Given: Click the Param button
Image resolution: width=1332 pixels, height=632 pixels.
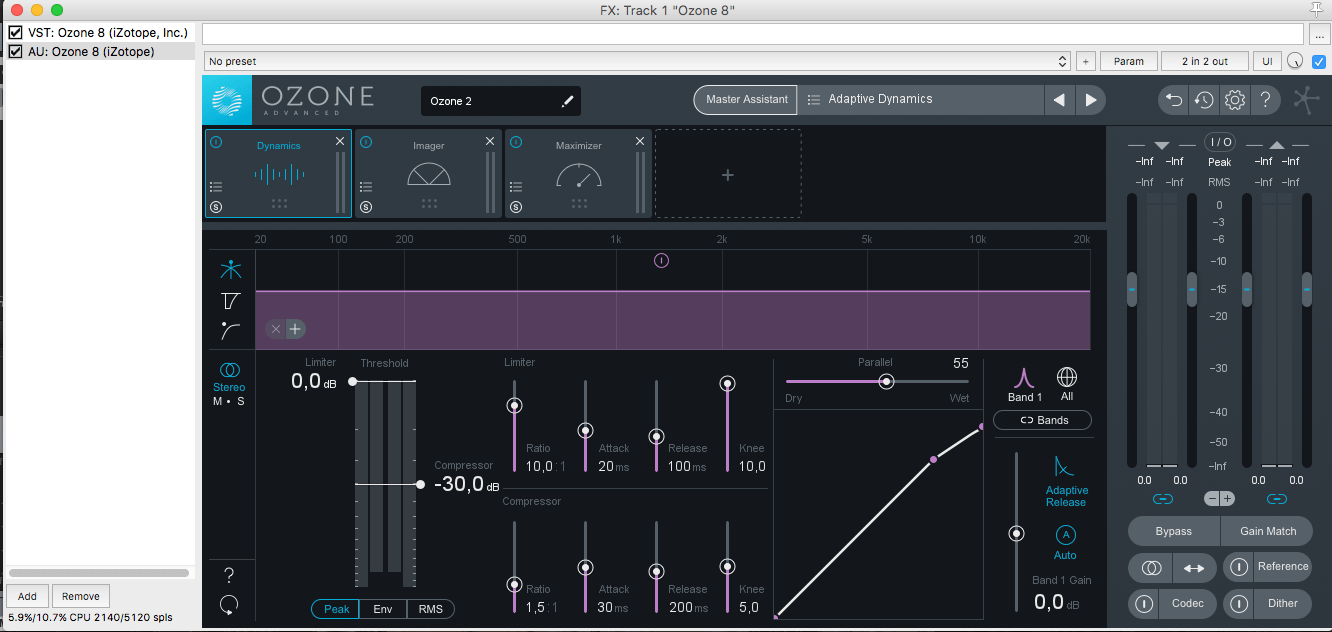Looking at the screenshot, I should coord(1129,61).
